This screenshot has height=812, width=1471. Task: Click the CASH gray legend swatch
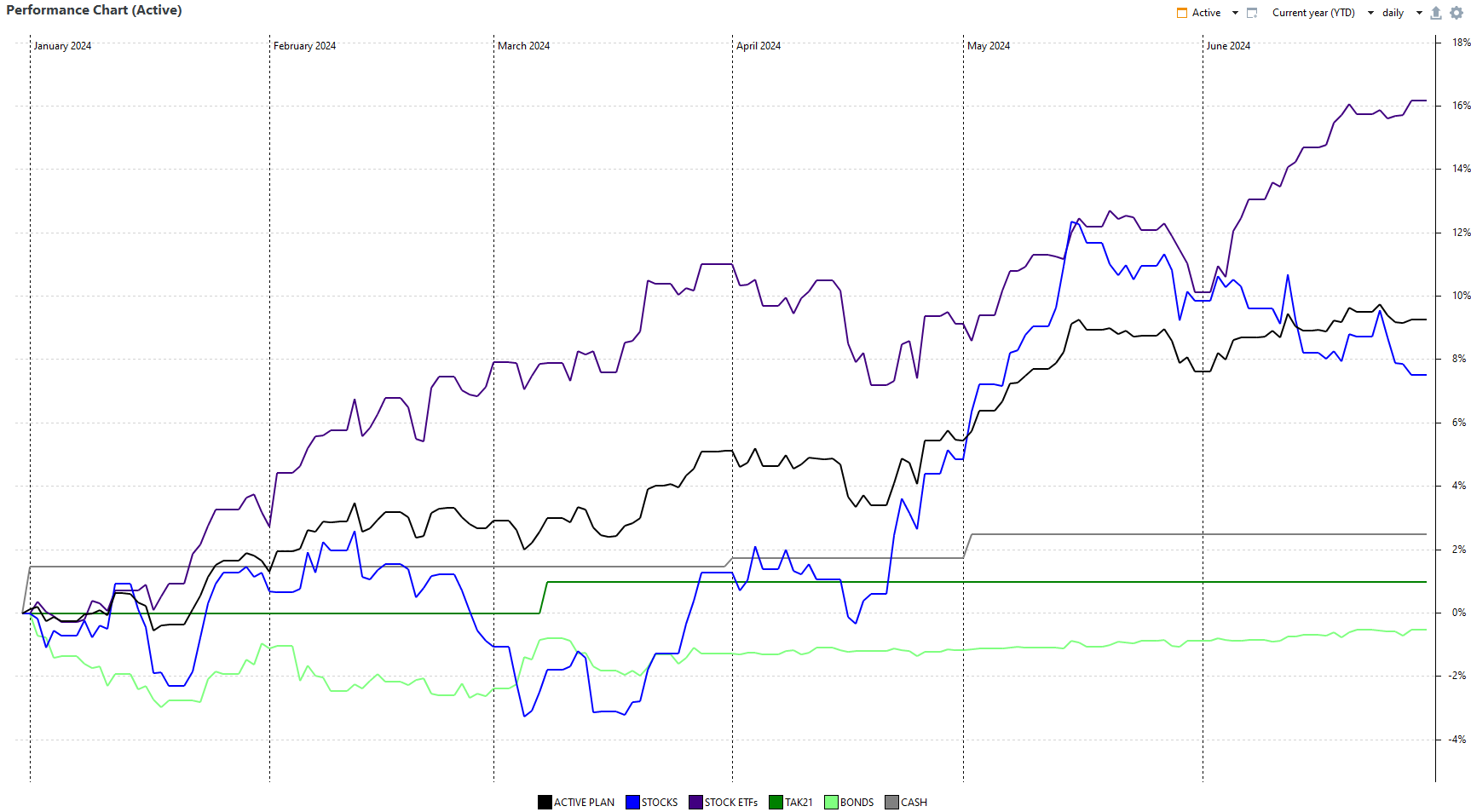pyautogui.click(x=891, y=802)
